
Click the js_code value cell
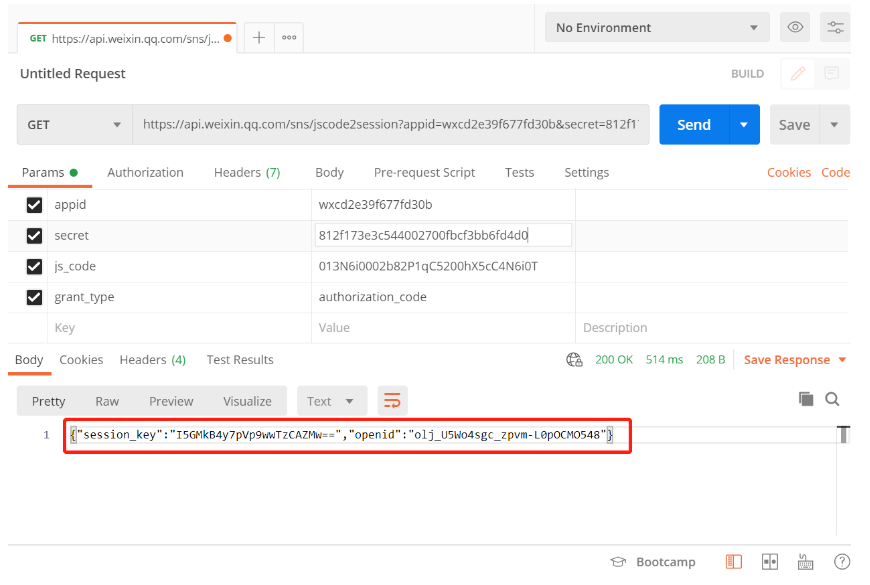click(443, 266)
